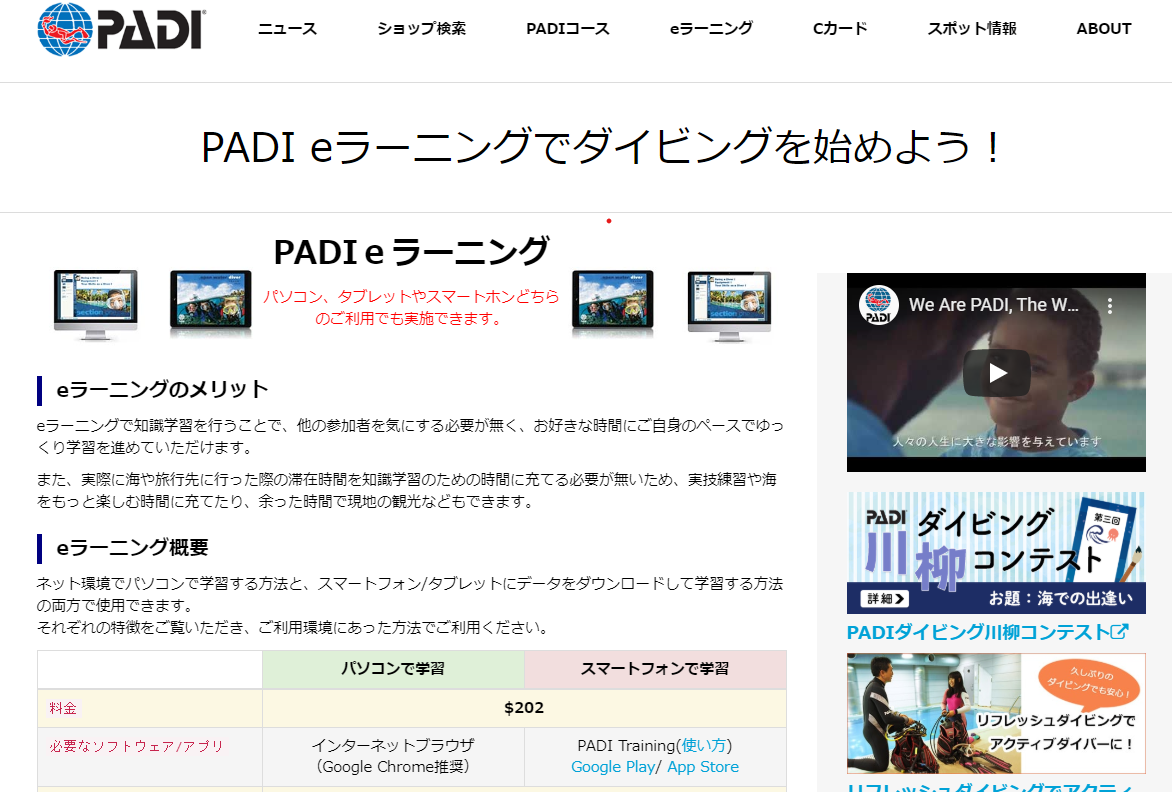Image resolution: width=1172 pixels, height=792 pixels.
Task: Click the first desktop monitor image
Action: click(95, 303)
